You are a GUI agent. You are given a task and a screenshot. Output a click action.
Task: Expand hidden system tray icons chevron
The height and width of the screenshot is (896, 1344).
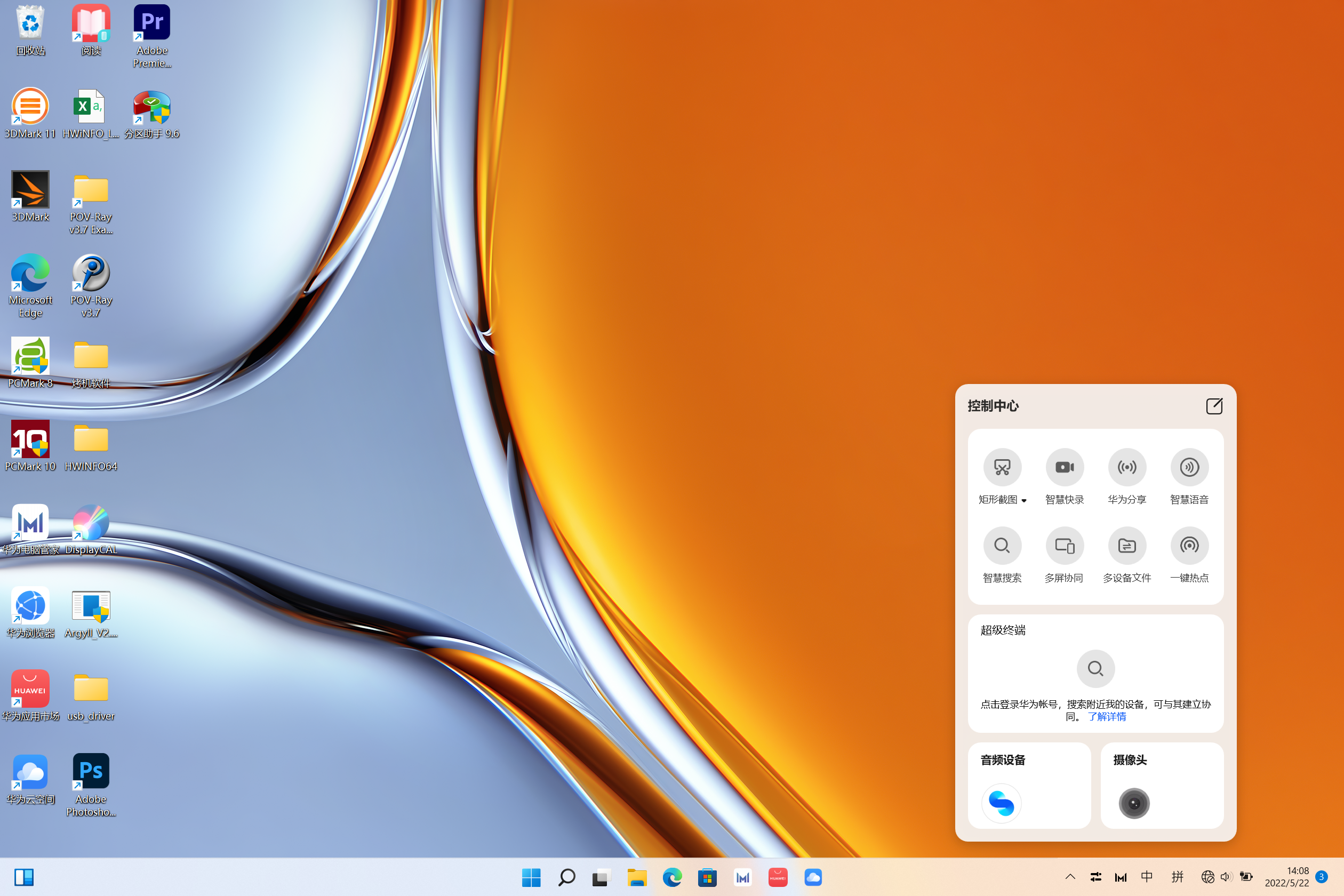tap(1070, 877)
